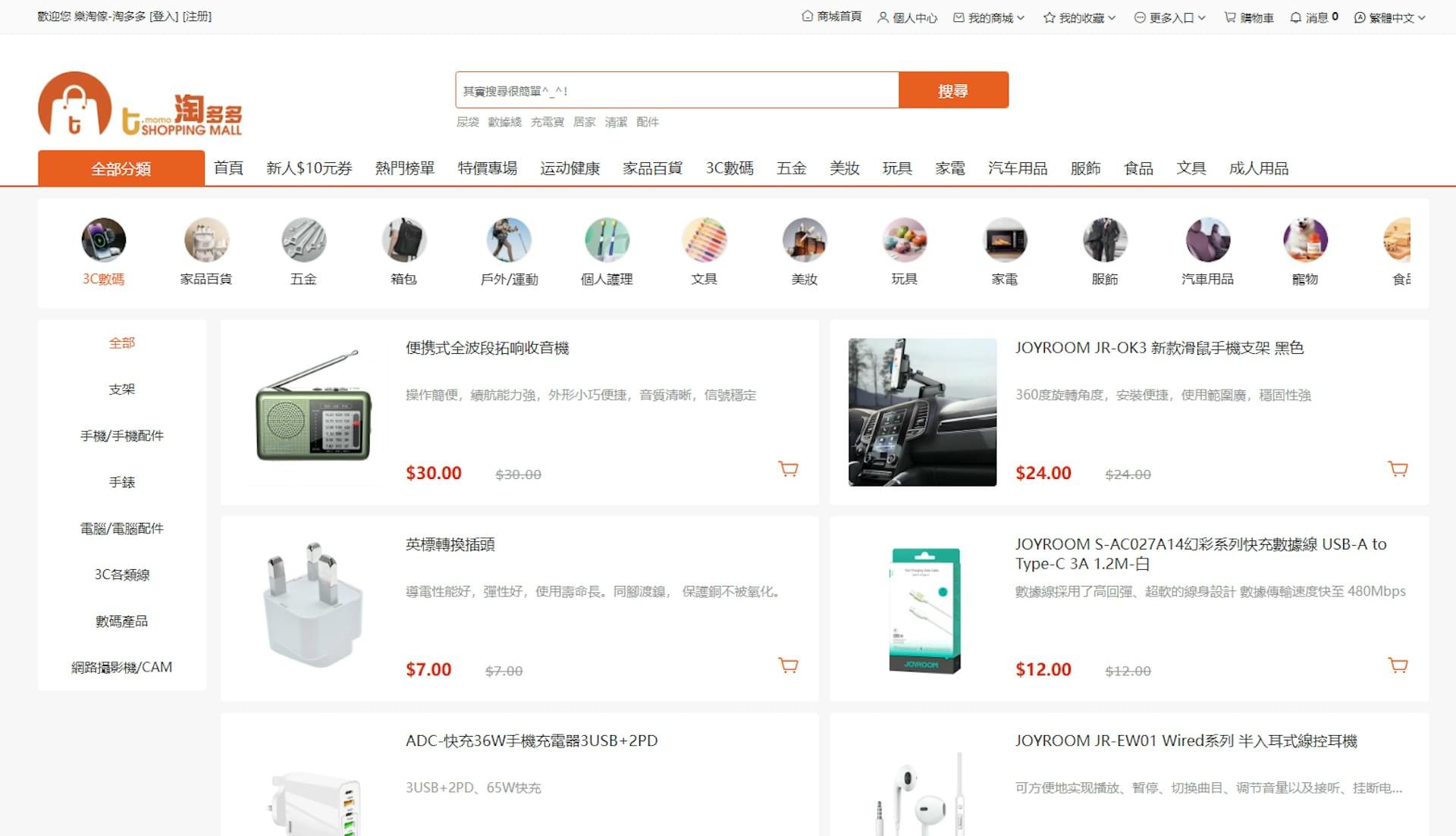Open 成人用品 navigation item
Image resolution: width=1456 pixels, height=836 pixels.
tap(1259, 168)
